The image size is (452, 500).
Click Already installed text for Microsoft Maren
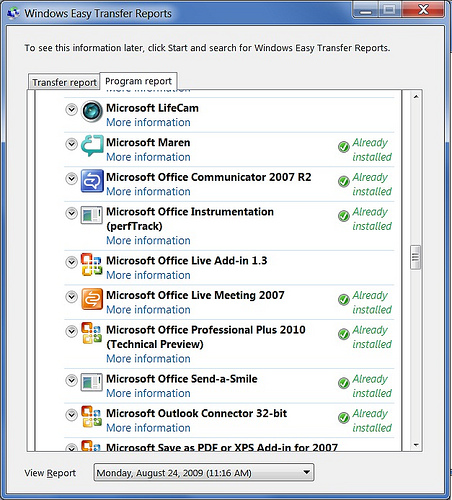click(372, 150)
